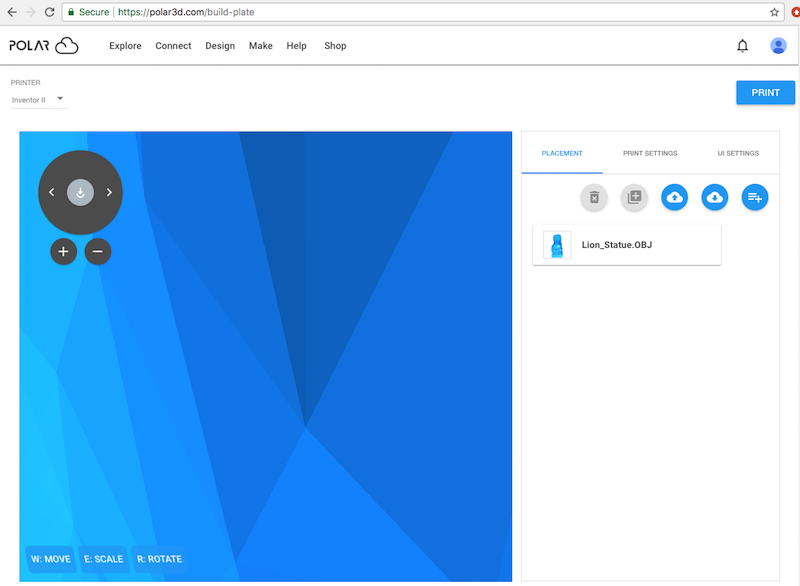Open the Connect menu

pos(173,46)
